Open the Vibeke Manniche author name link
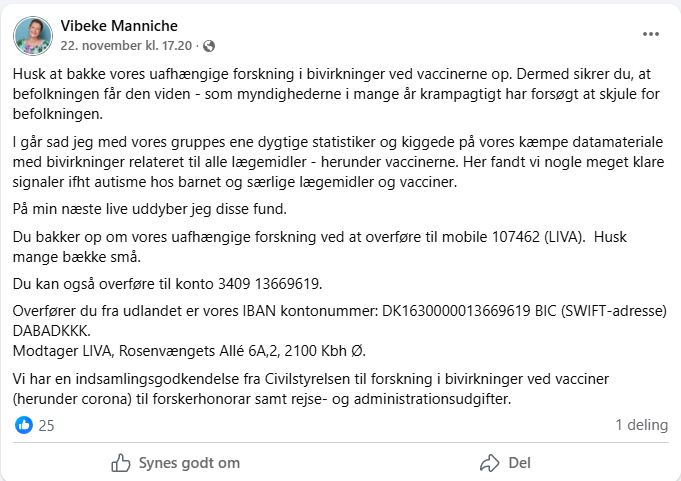Screen dimensions: 681x481 pos(119,26)
